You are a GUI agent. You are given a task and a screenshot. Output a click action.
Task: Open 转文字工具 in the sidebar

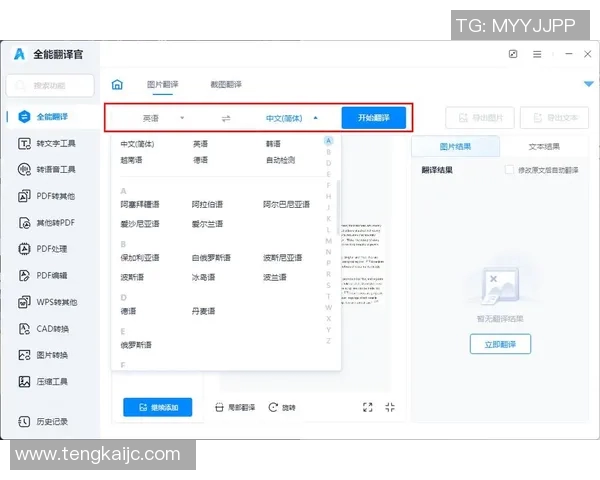(47, 144)
